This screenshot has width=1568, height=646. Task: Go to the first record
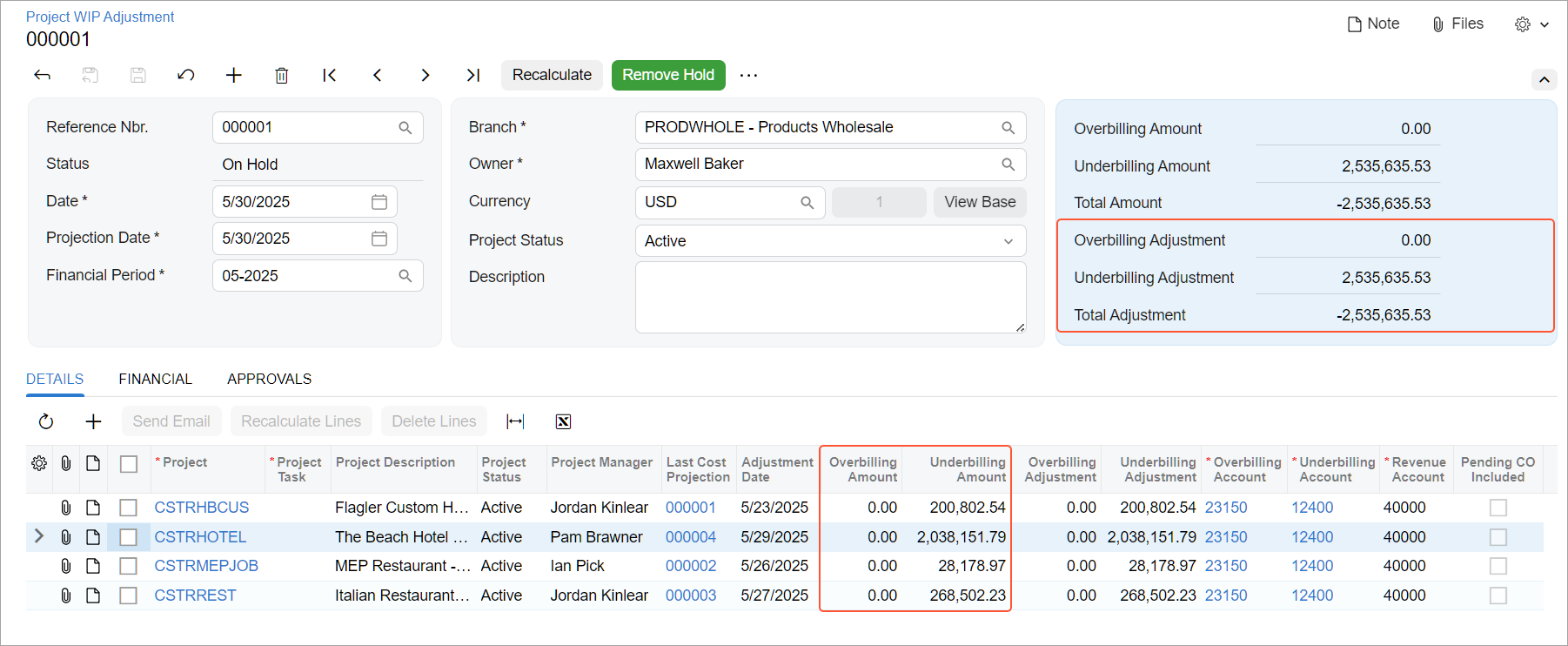tap(329, 76)
